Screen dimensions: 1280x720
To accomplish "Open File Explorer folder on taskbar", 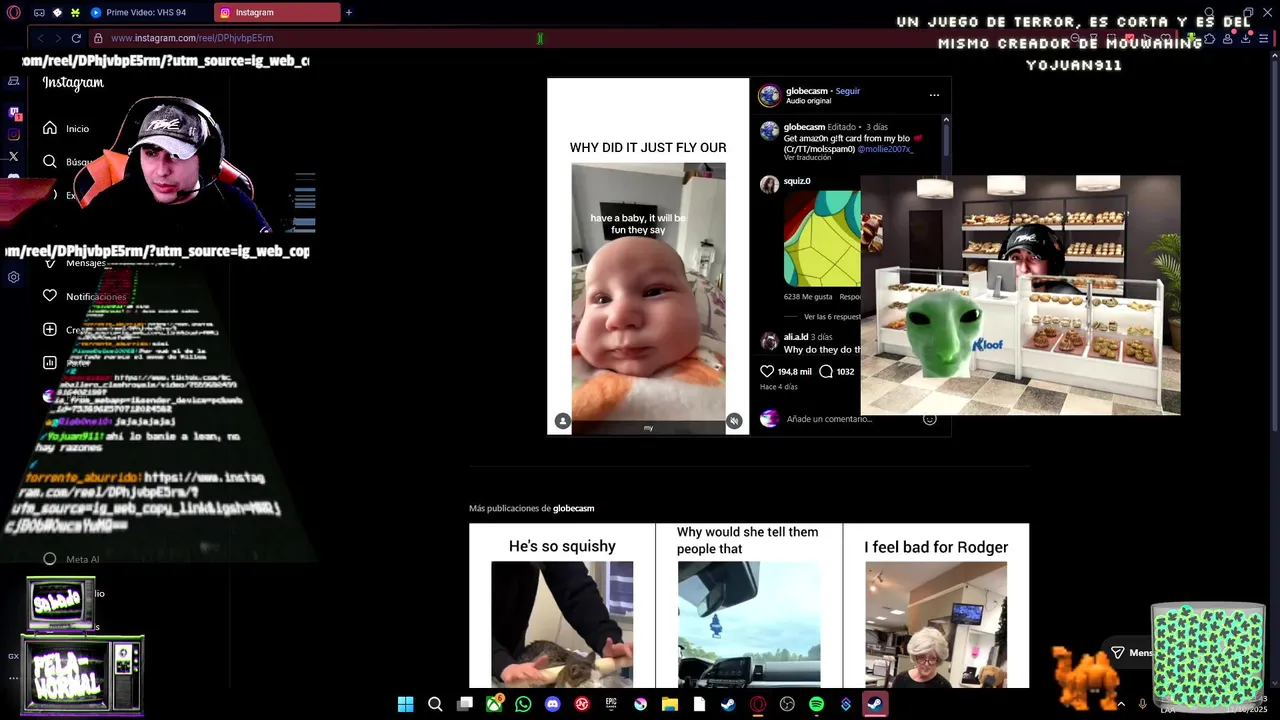I will pyautogui.click(x=670, y=704).
